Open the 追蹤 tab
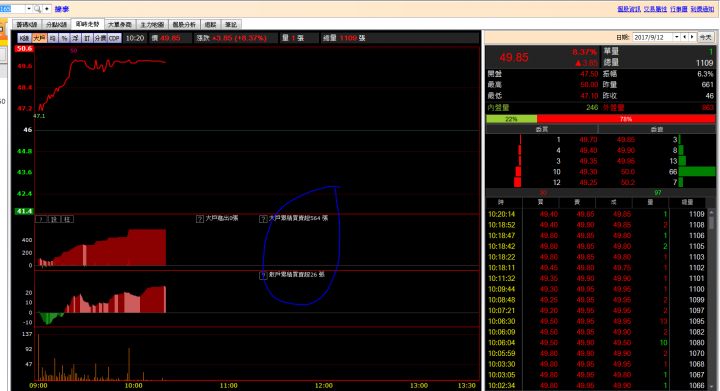 tap(210, 24)
